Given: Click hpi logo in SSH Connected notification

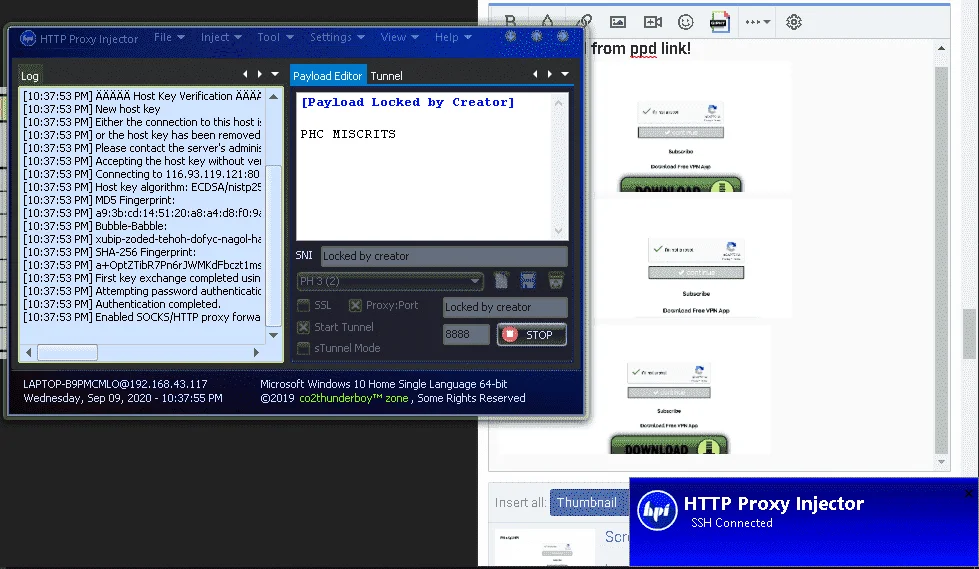Looking at the screenshot, I should point(657,510).
